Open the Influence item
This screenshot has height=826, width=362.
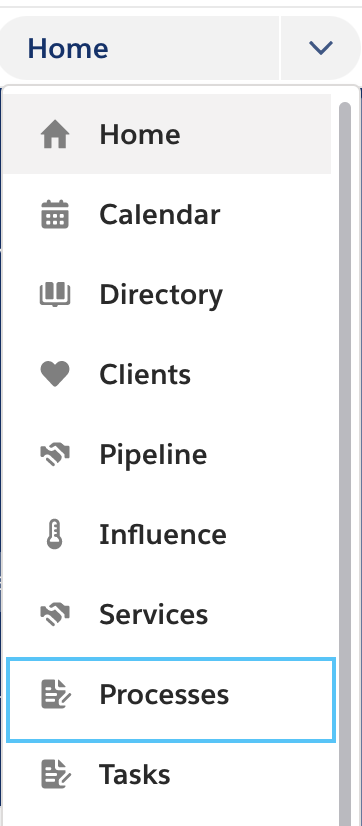pos(163,535)
